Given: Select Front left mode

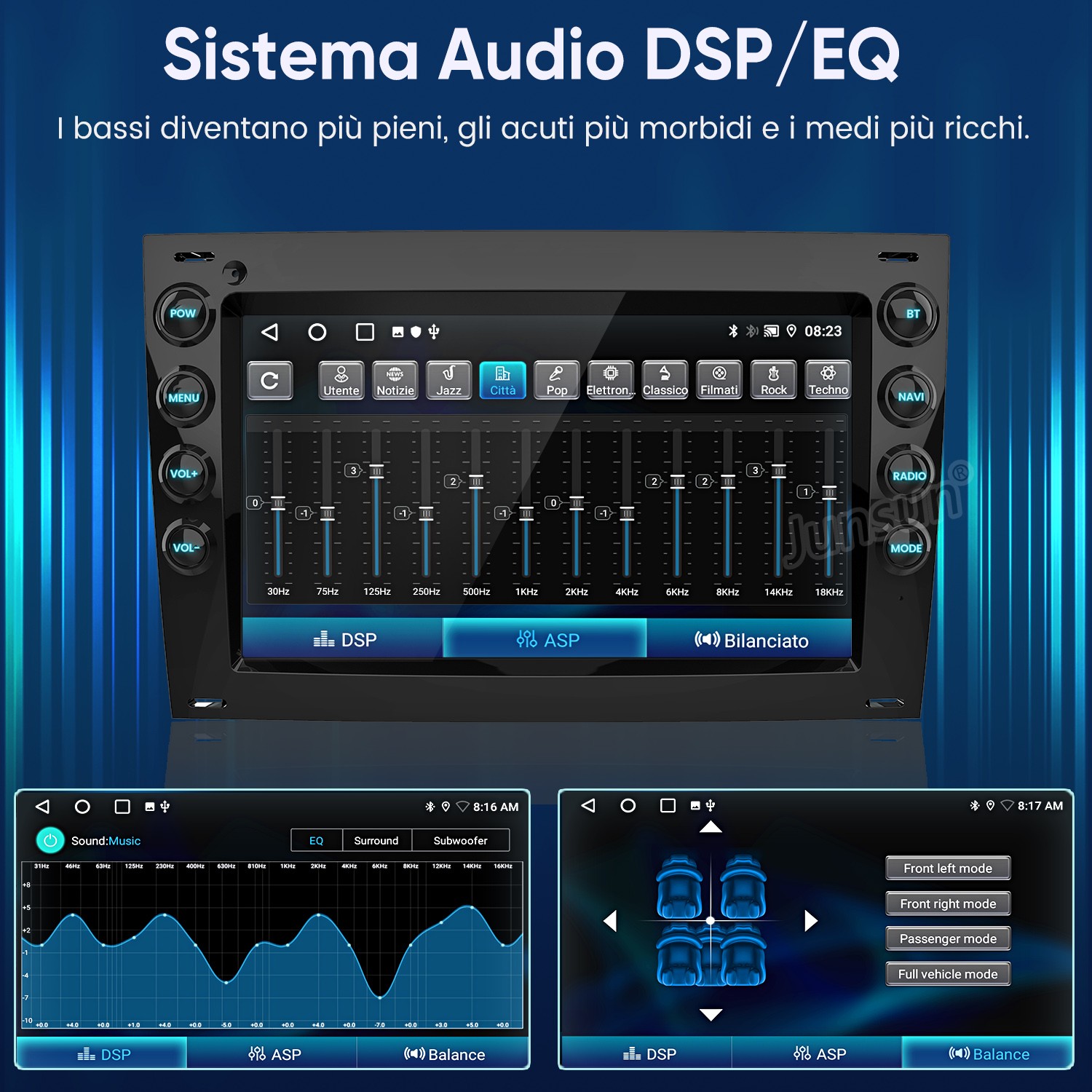Looking at the screenshot, I should tap(948, 868).
